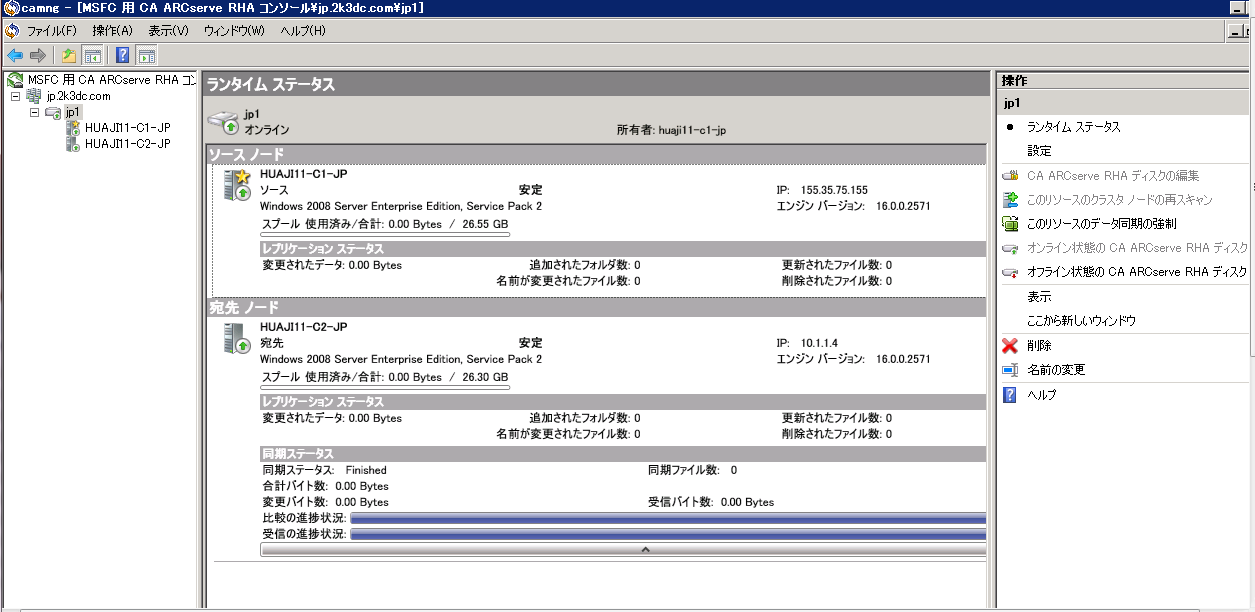Viewport: 1255px width, 612px height.
Task: Click the up-one-level folder icon
Action: click(69, 55)
